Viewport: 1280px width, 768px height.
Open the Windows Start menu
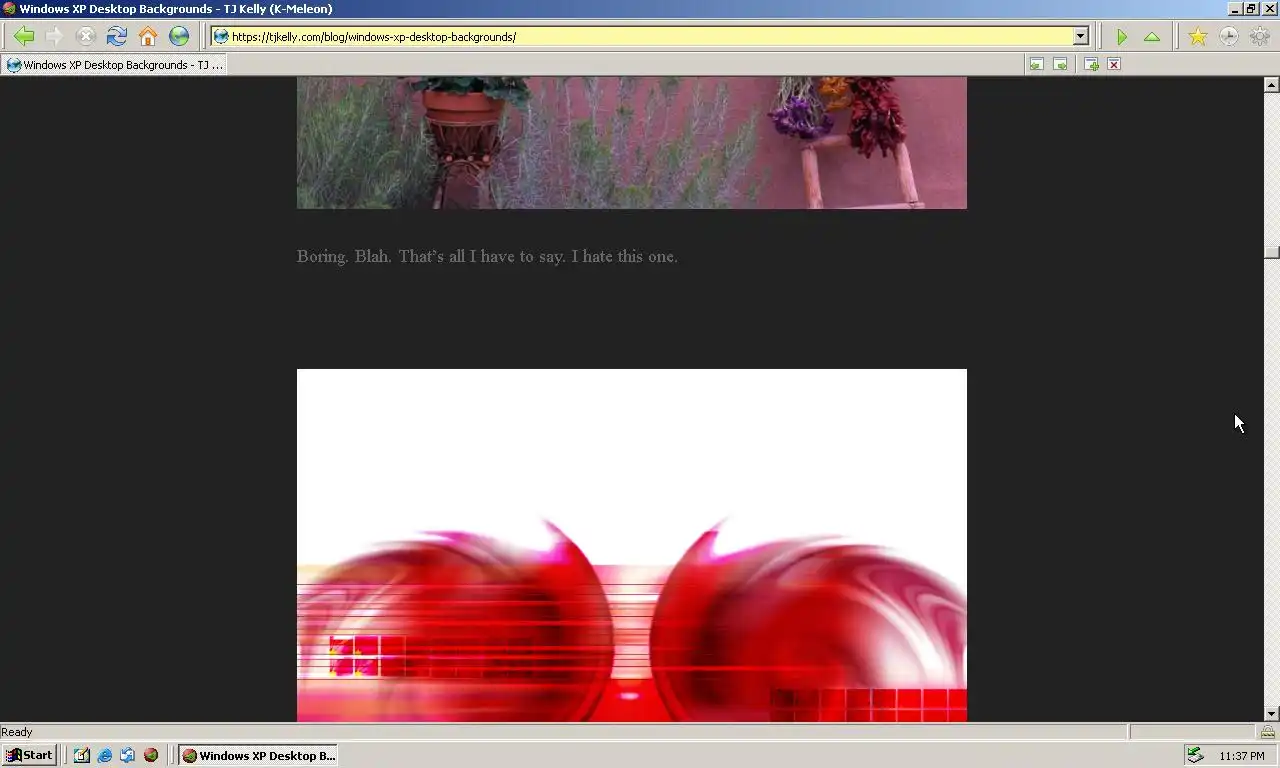click(x=29, y=756)
